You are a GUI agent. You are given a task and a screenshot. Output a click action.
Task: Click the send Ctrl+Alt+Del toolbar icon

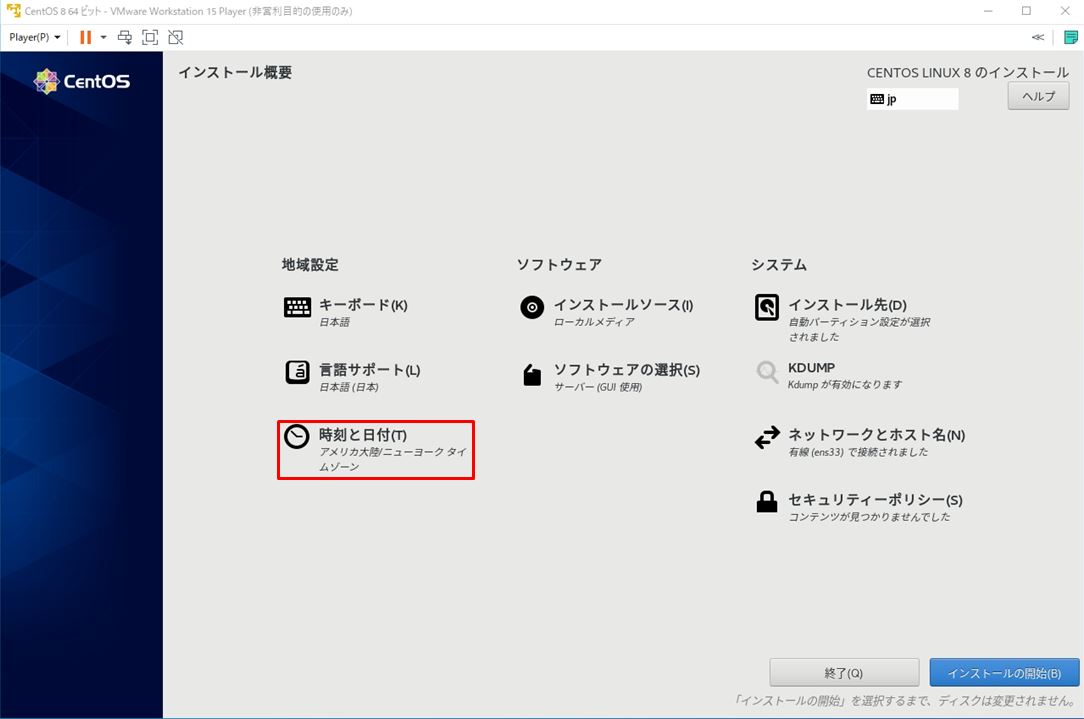coord(125,37)
